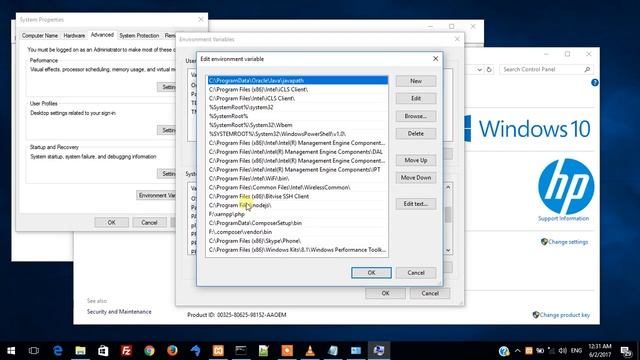This screenshot has height=360, width=640.
Task: Open Google Chrome from the taskbar
Action: click(149, 351)
